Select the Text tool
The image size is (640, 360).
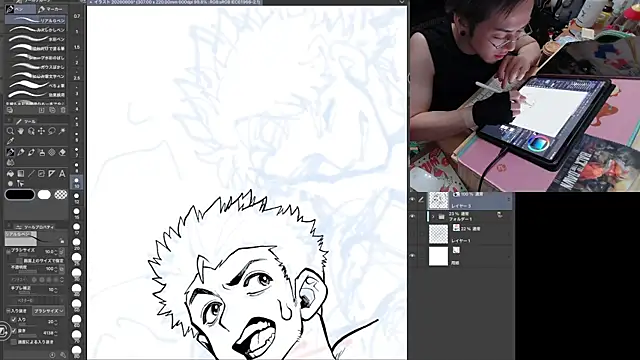(x=62, y=173)
